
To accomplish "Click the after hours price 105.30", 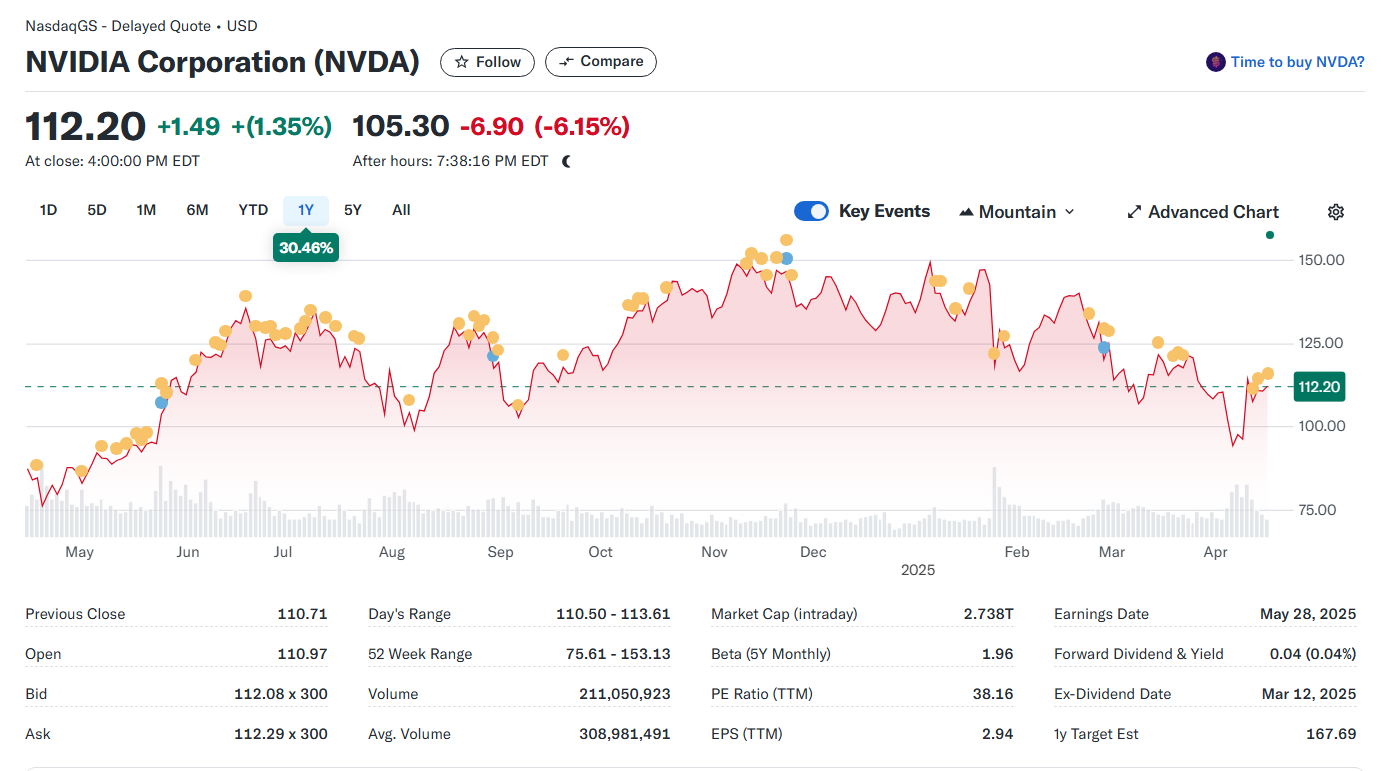I will pos(401,126).
